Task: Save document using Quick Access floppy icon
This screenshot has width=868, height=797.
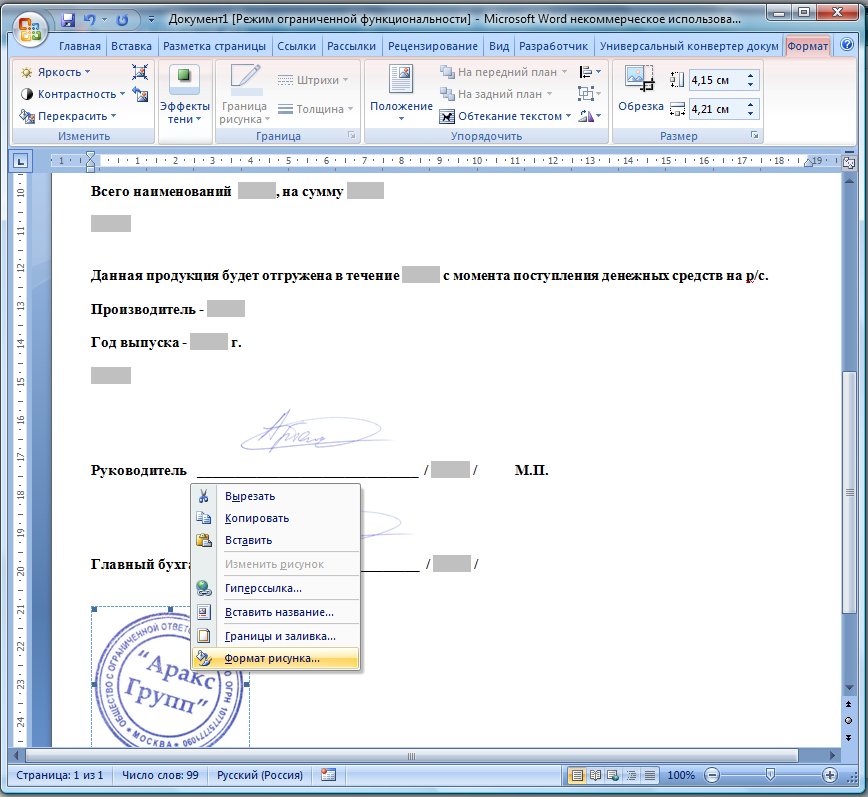Action: pyautogui.click(x=68, y=20)
